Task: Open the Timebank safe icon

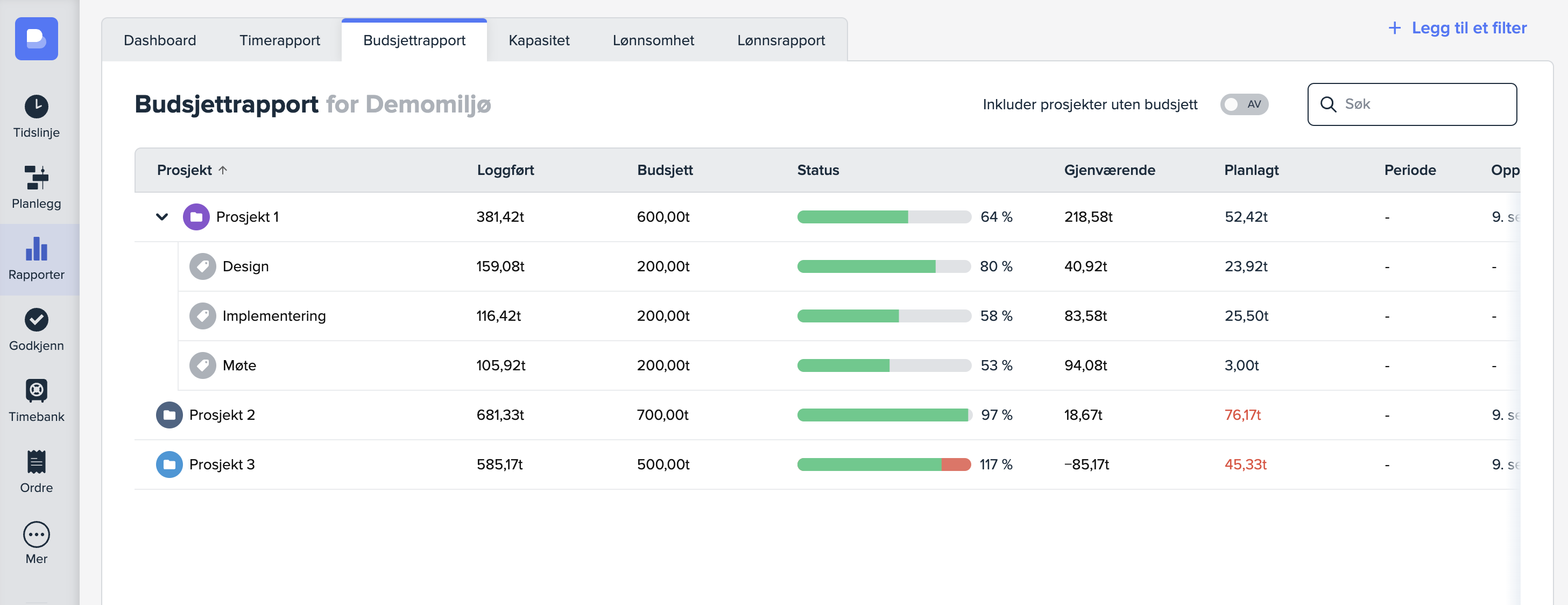Action: pyautogui.click(x=37, y=391)
